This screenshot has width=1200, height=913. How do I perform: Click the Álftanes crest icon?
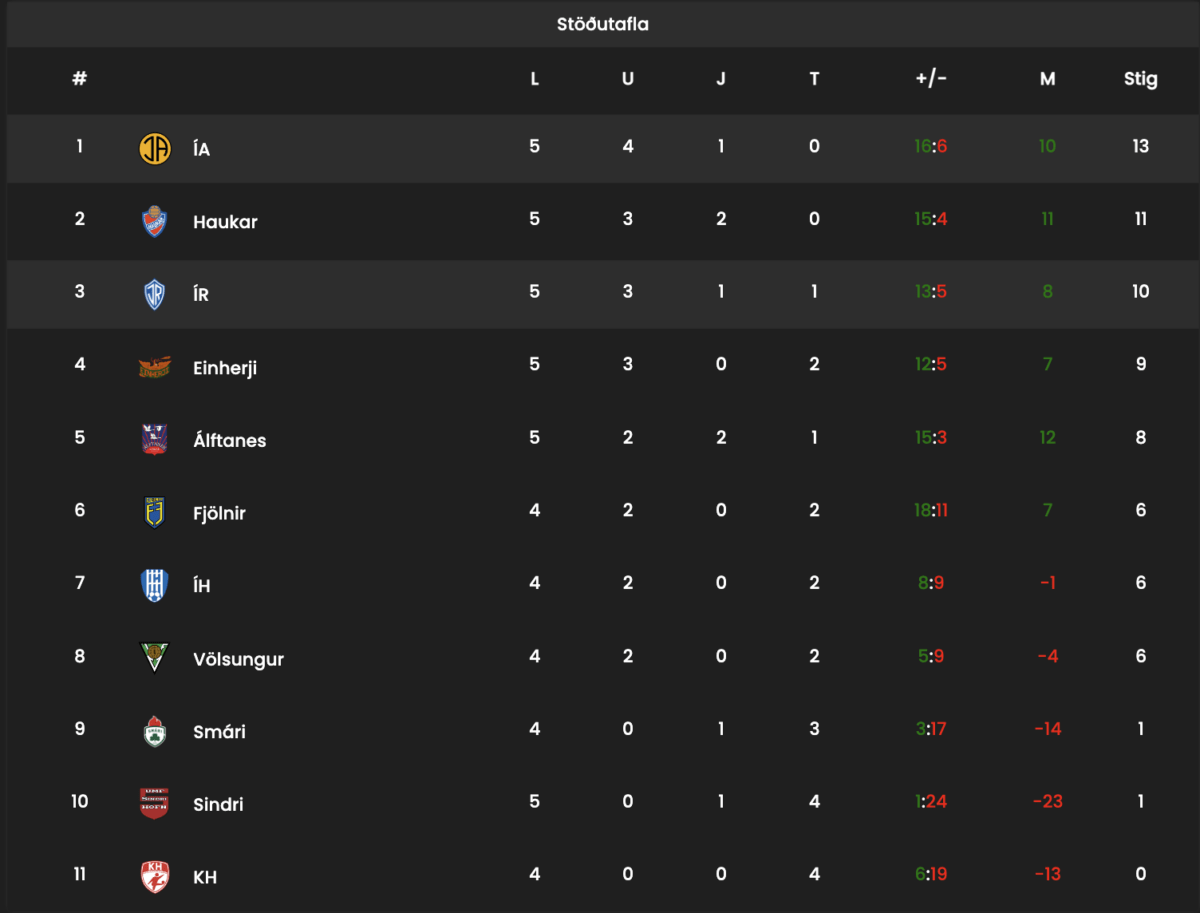click(154, 440)
